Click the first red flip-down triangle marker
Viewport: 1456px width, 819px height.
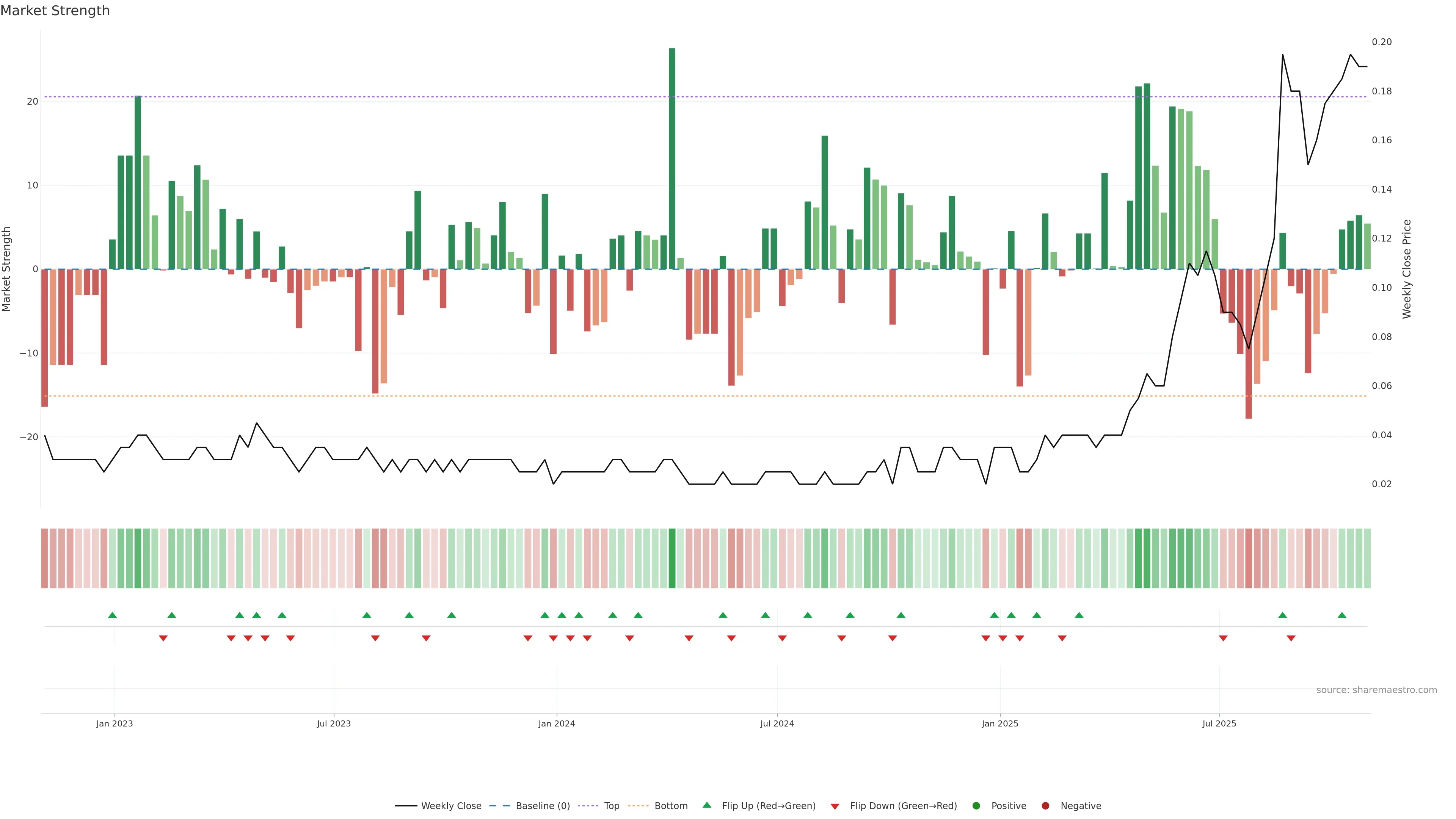(163, 638)
